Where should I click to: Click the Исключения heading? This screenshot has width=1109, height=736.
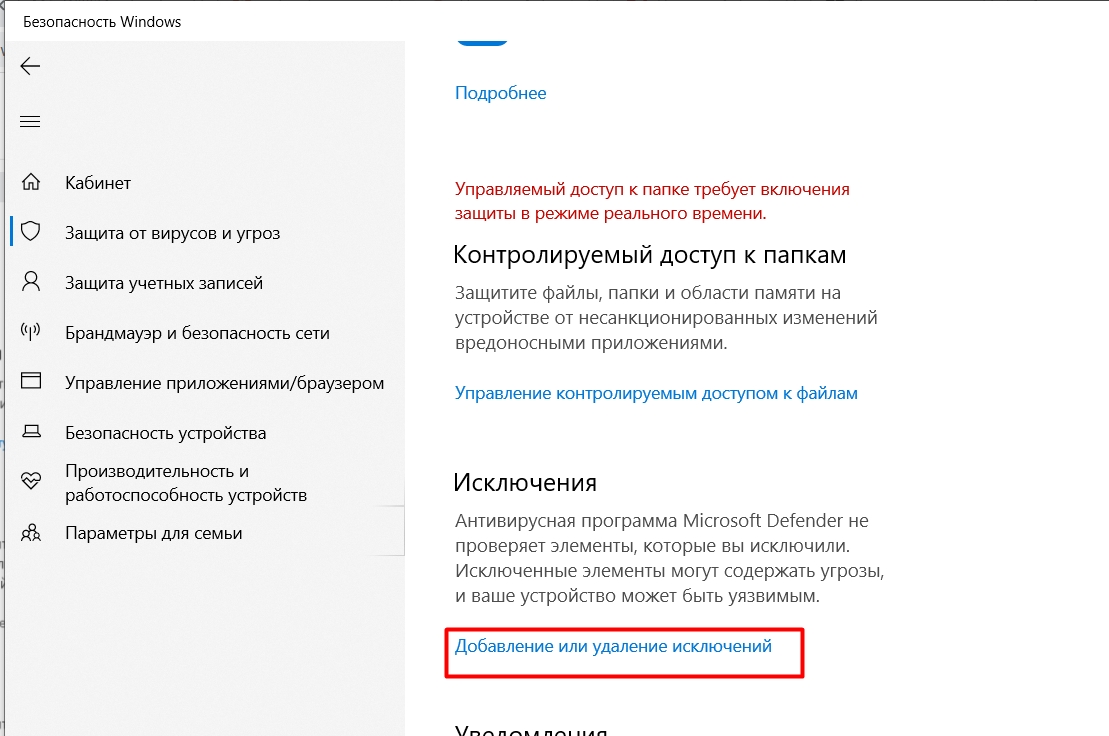pos(525,482)
